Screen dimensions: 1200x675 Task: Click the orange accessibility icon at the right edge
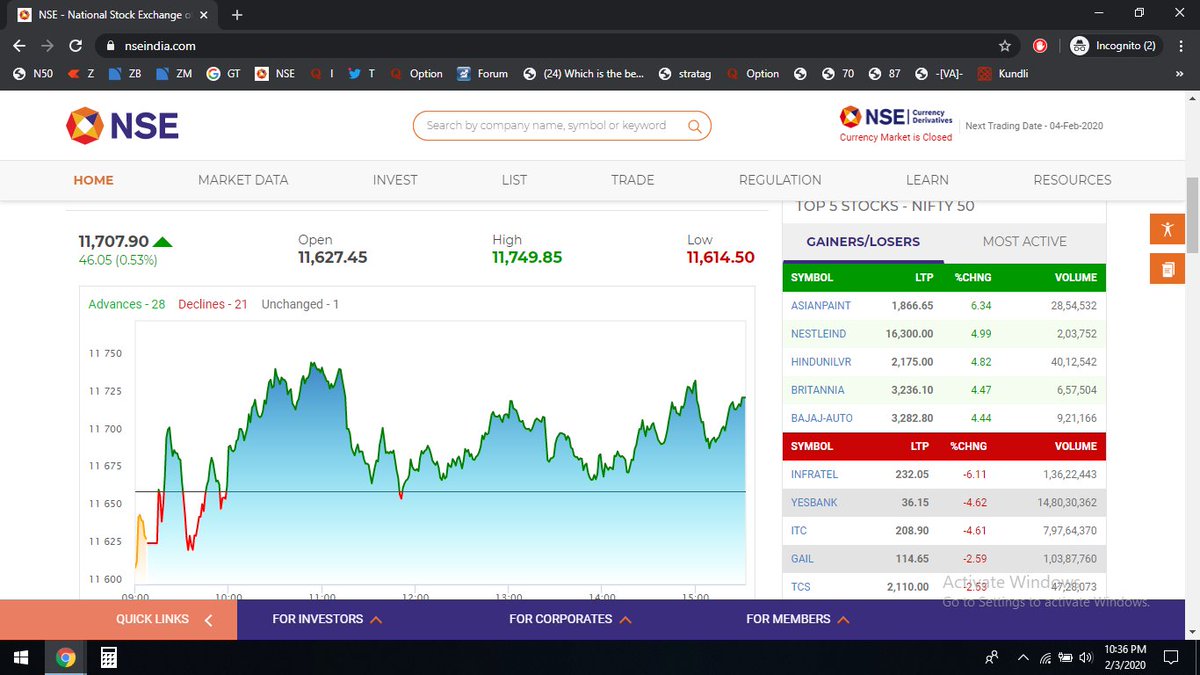(x=1167, y=228)
